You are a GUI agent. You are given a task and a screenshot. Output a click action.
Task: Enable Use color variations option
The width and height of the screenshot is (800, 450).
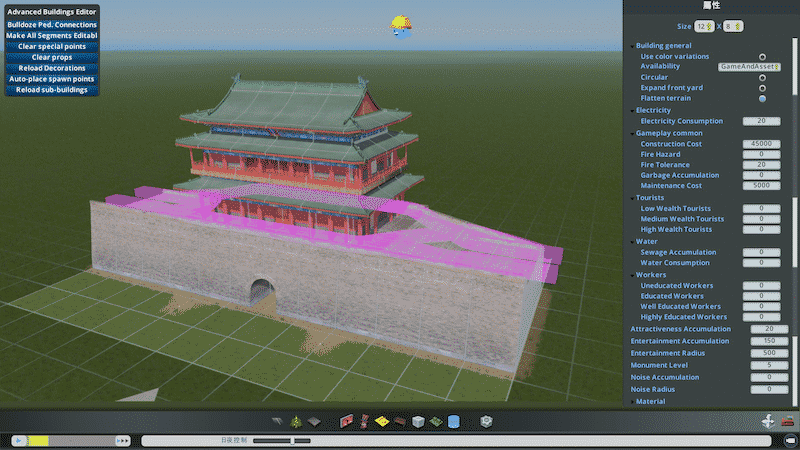[x=762, y=57]
